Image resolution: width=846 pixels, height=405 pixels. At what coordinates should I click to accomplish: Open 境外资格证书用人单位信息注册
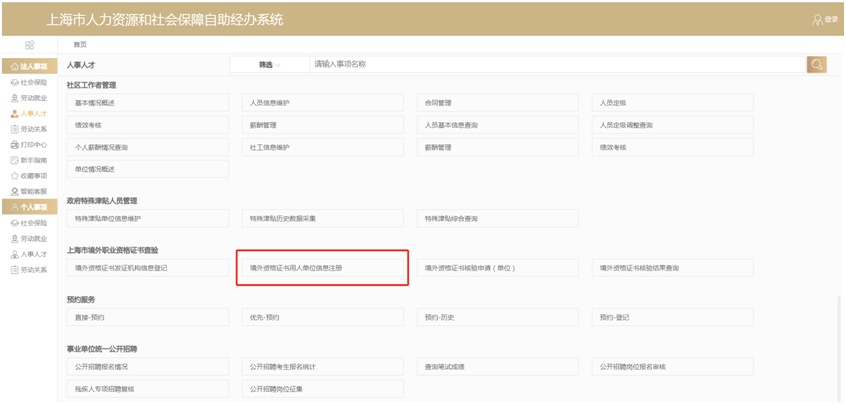tap(321, 268)
